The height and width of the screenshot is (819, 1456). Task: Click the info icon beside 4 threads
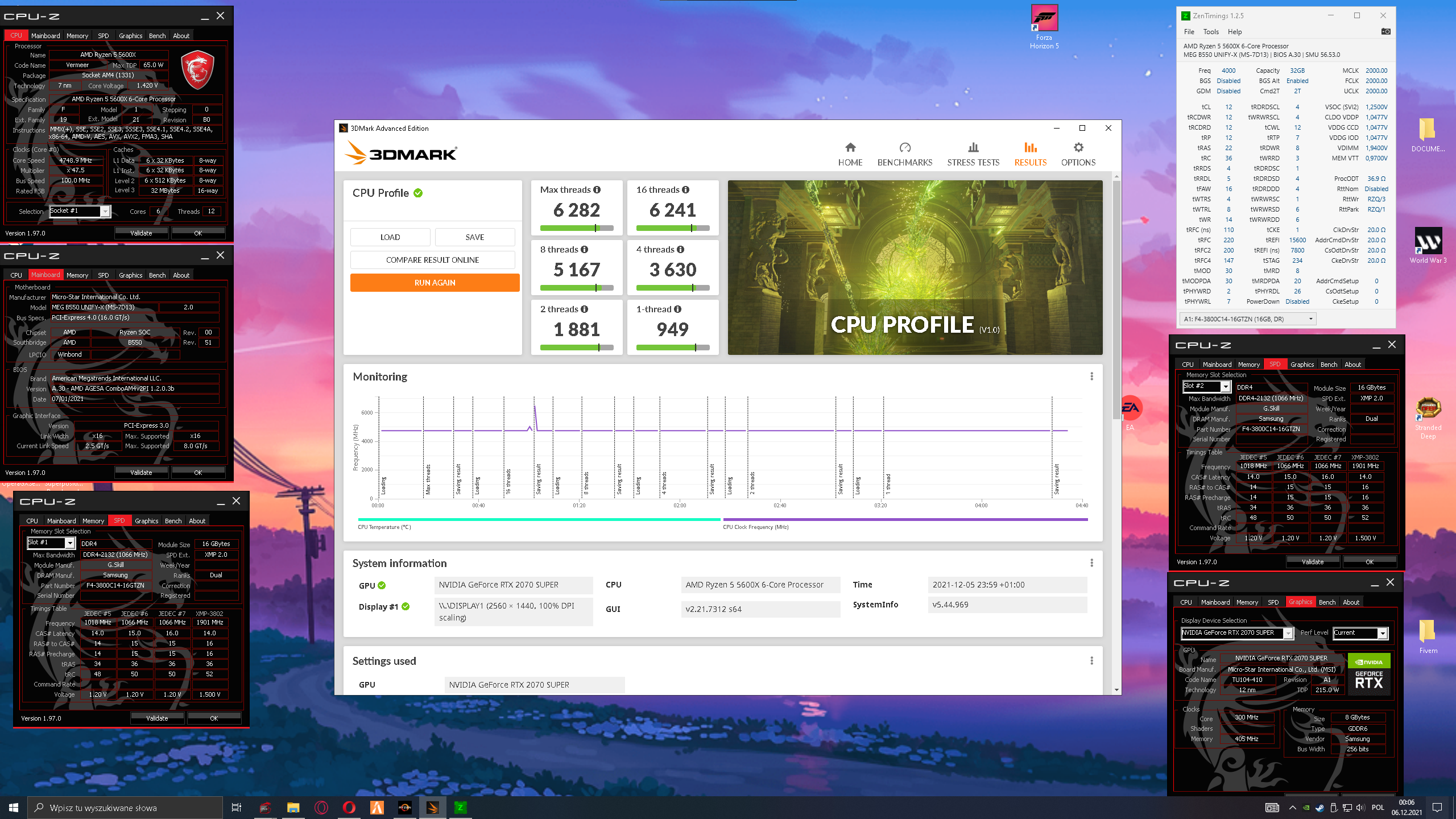coord(681,250)
